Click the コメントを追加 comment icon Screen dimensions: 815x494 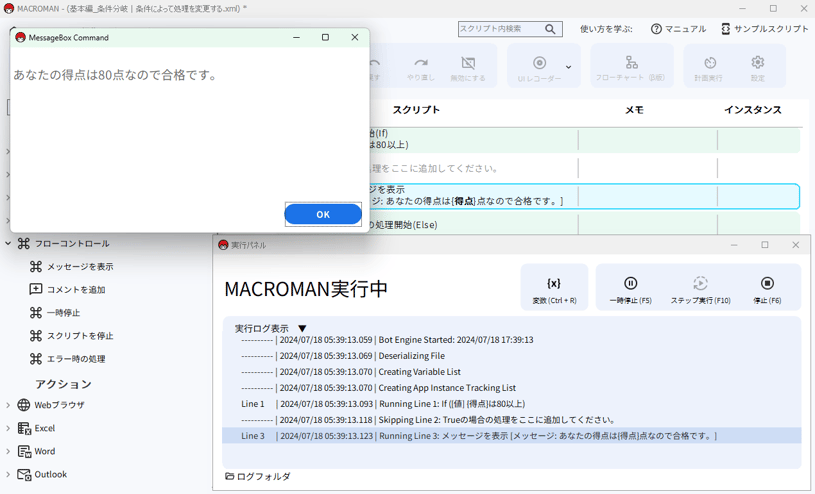pos(35,289)
